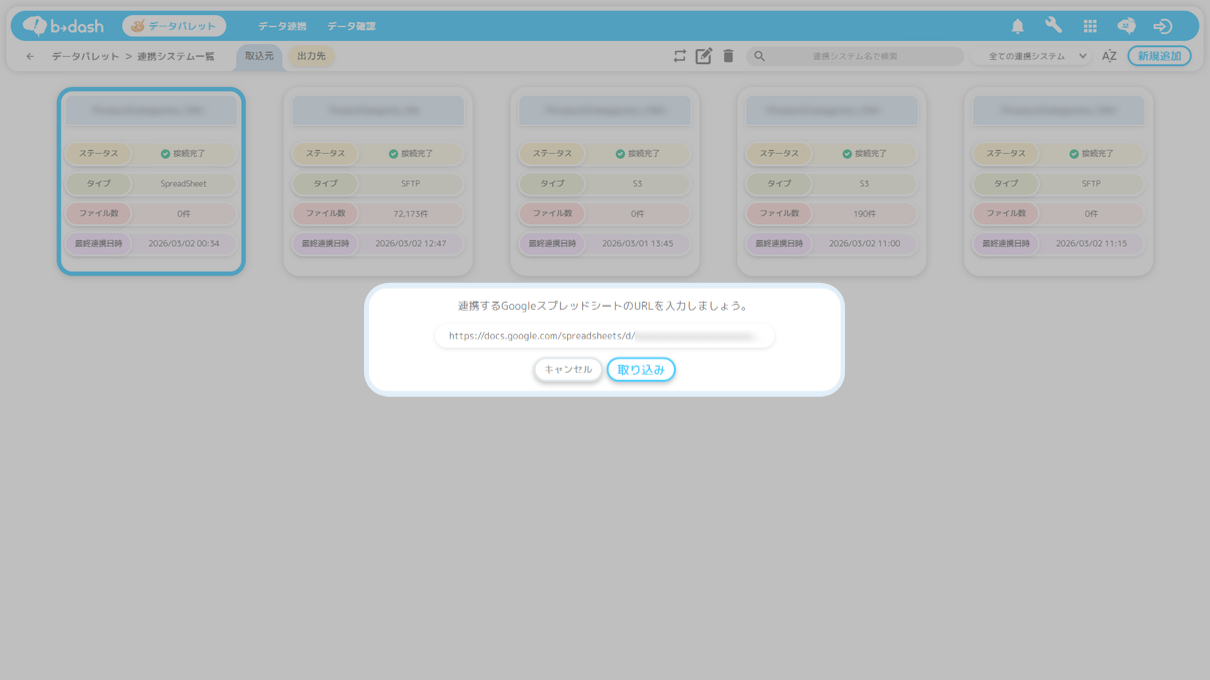Click the sync arrows icon
Viewport: 1210px width, 680px height.
(x=680, y=56)
